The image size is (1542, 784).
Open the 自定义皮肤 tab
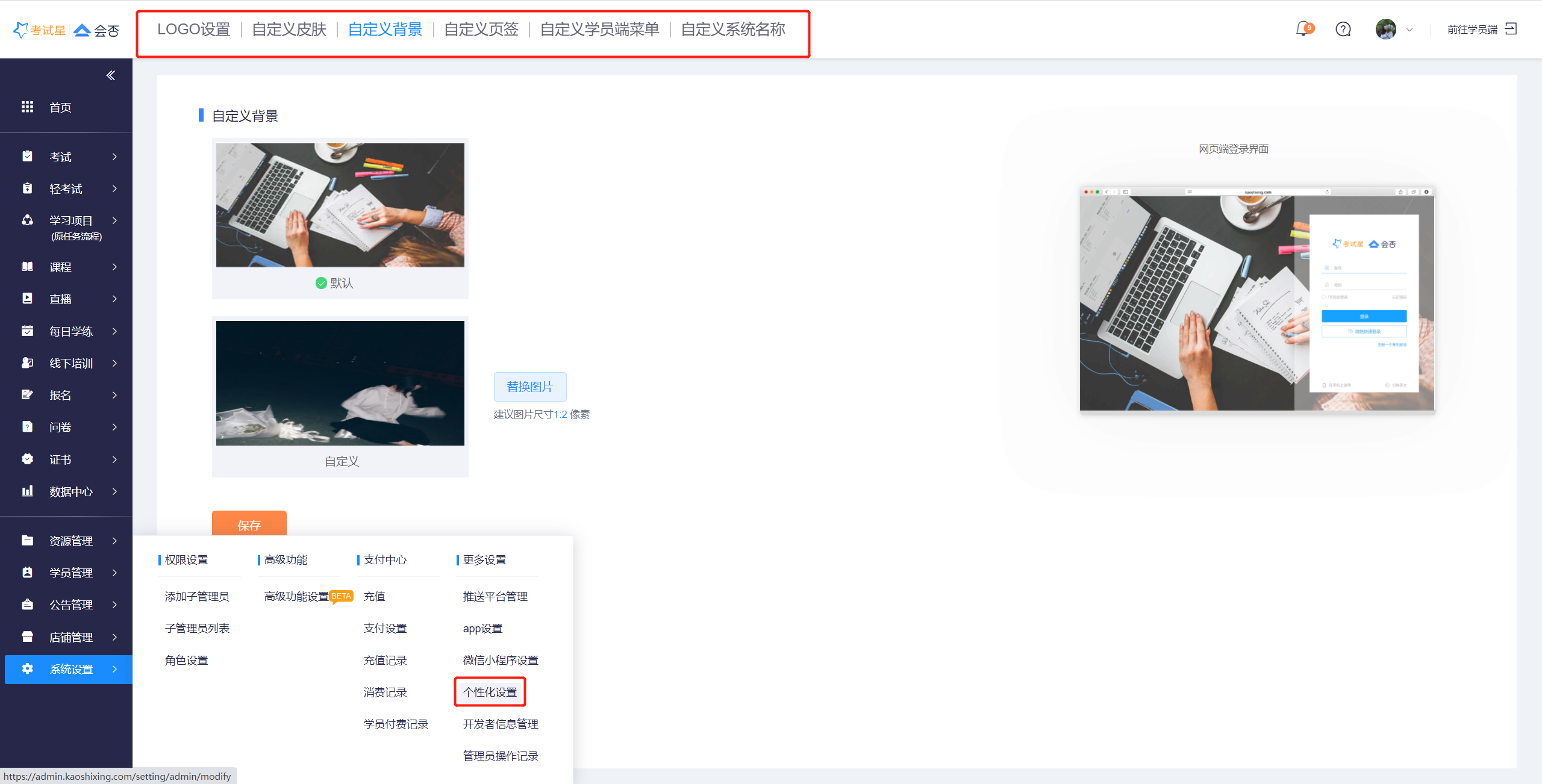[289, 30]
